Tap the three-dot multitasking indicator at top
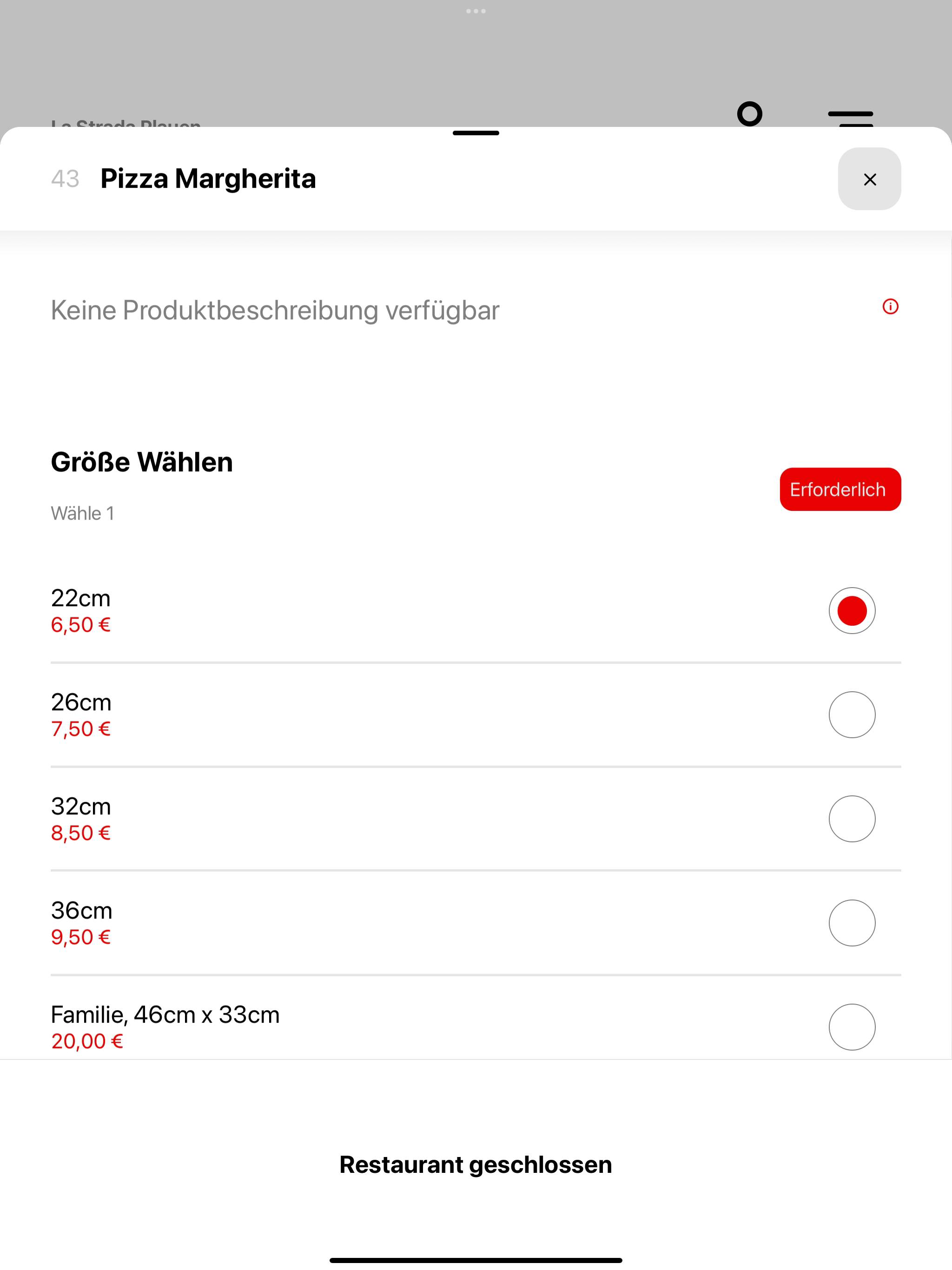Image resolution: width=952 pixels, height=1270 pixels. [x=476, y=11]
